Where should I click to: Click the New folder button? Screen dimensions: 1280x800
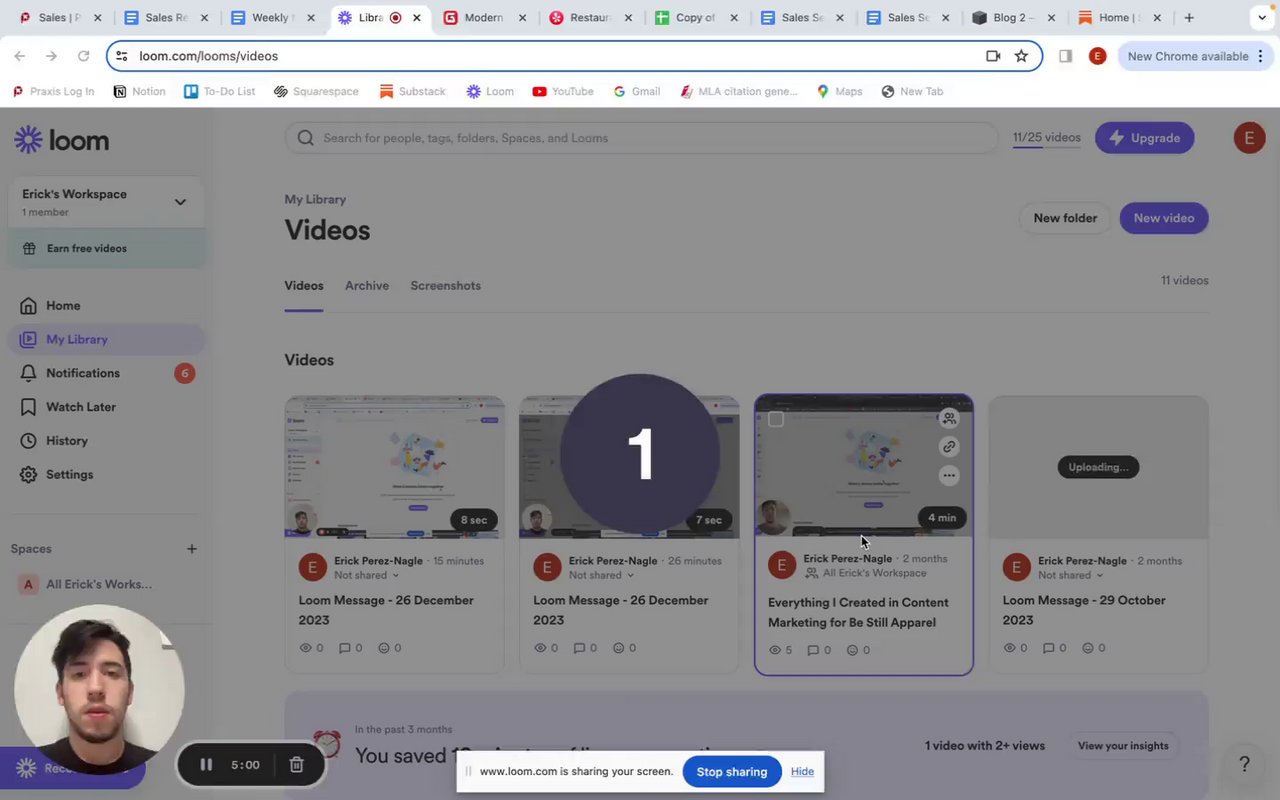(1065, 218)
